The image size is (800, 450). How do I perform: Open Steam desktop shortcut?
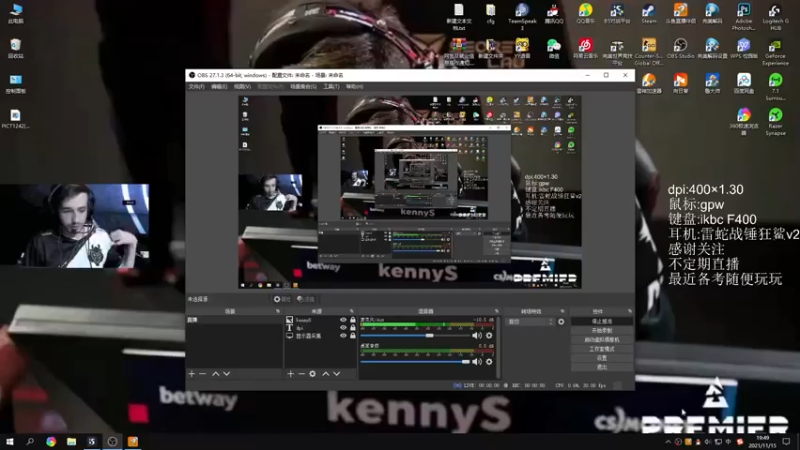coord(649,14)
